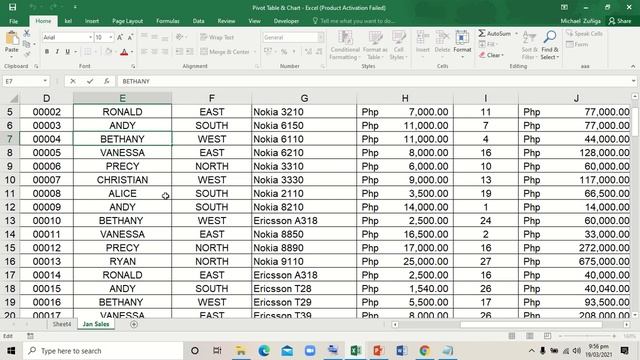Click the Save disk icon in title bar

click(13, 7)
